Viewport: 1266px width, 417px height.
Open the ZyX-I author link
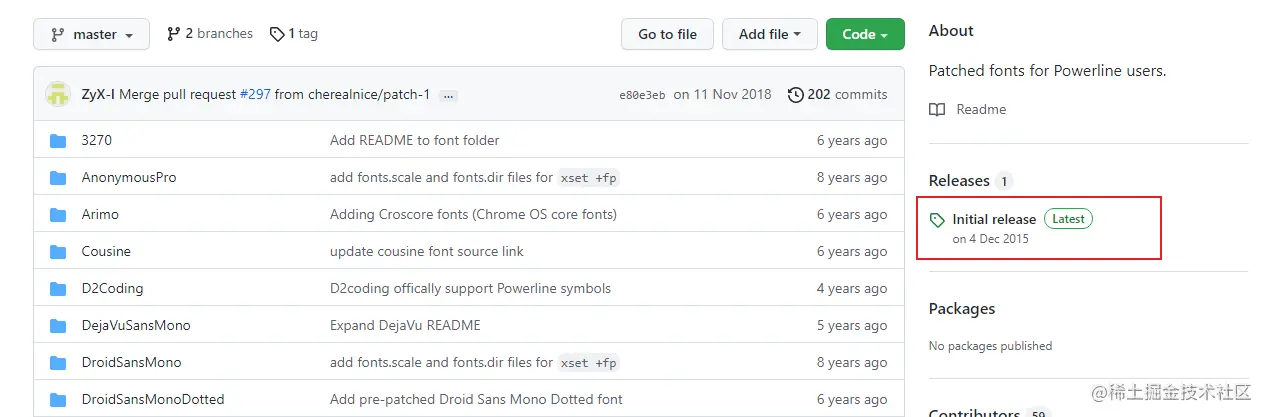98,95
